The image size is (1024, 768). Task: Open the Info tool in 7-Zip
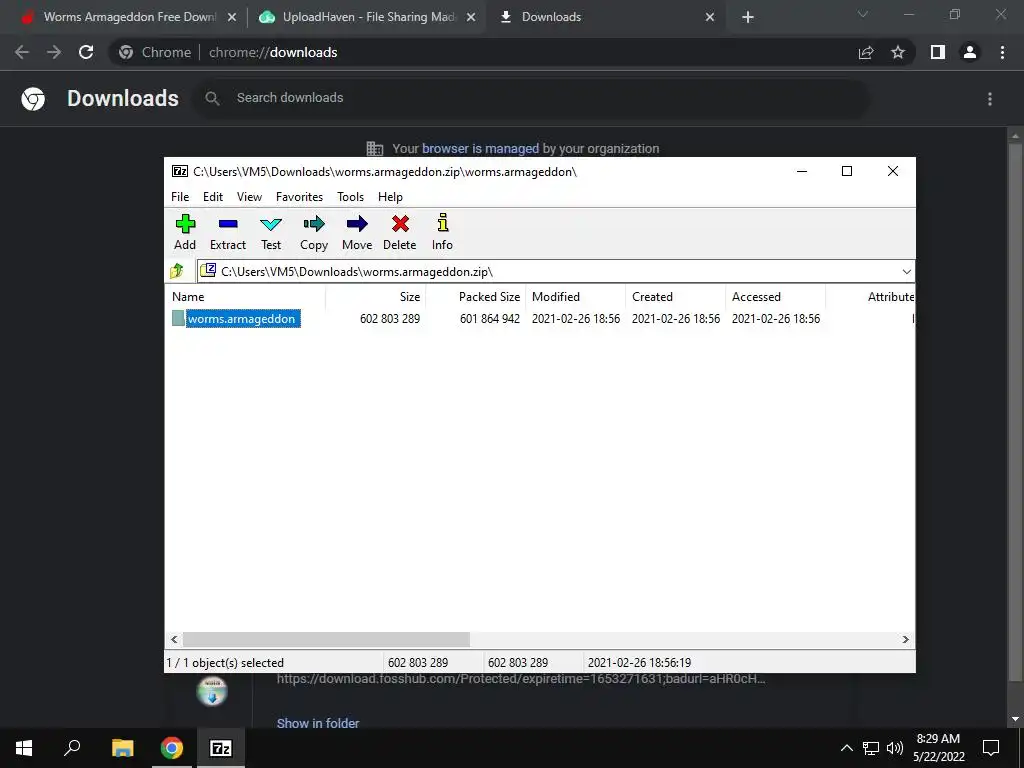click(x=443, y=223)
